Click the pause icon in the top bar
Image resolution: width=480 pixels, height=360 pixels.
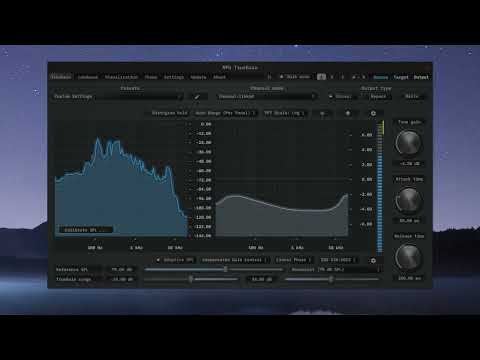click(269, 77)
